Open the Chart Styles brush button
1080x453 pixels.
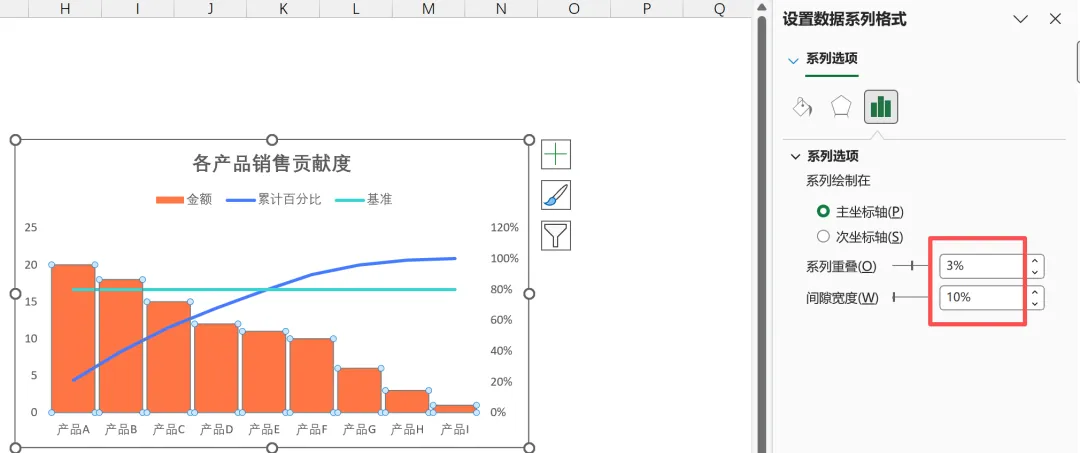pyautogui.click(x=556, y=195)
